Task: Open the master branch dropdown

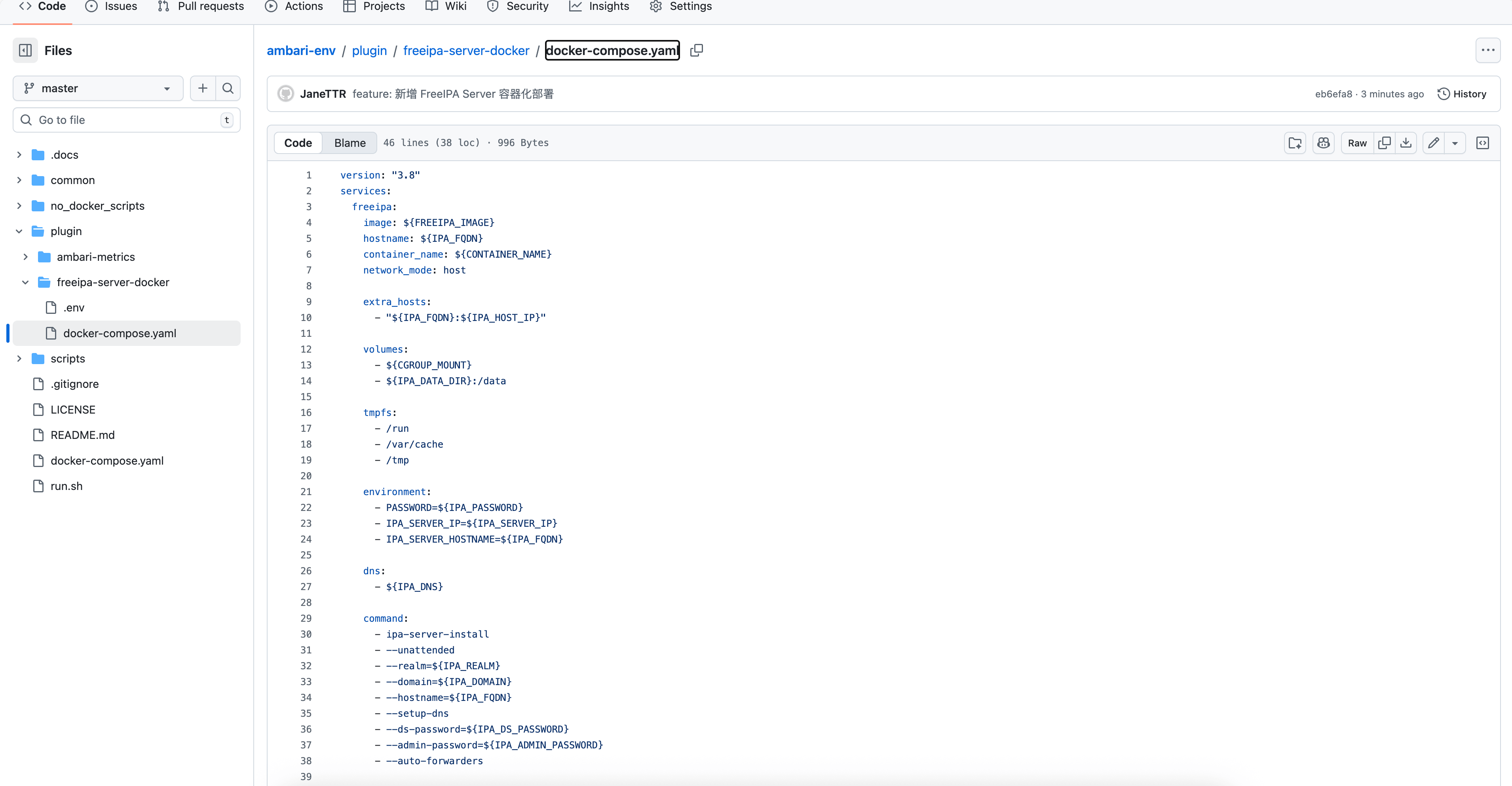Action: pyautogui.click(x=98, y=88)
